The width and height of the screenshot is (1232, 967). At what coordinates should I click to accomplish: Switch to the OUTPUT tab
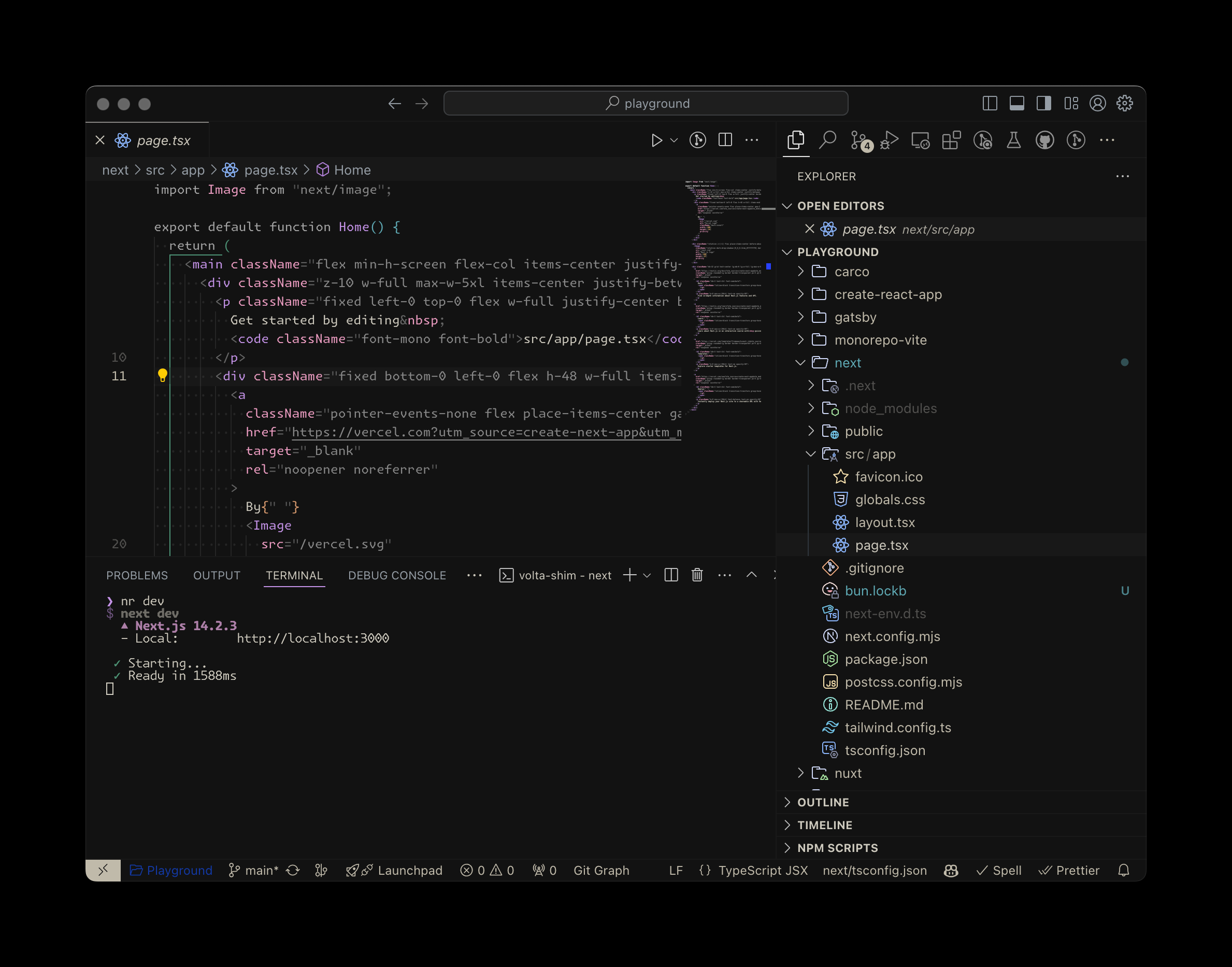click(217, 575)
